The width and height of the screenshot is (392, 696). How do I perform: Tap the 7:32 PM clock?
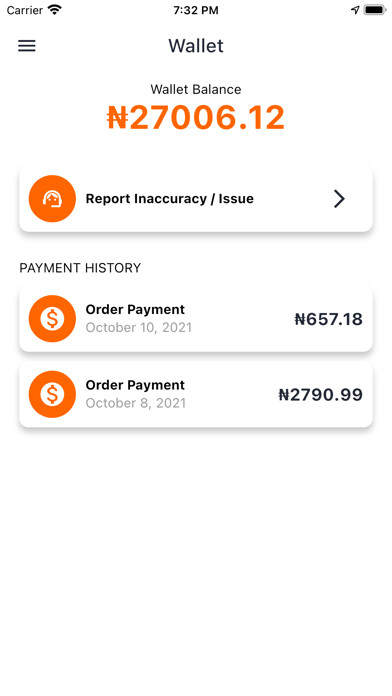(x=196, y=10)
